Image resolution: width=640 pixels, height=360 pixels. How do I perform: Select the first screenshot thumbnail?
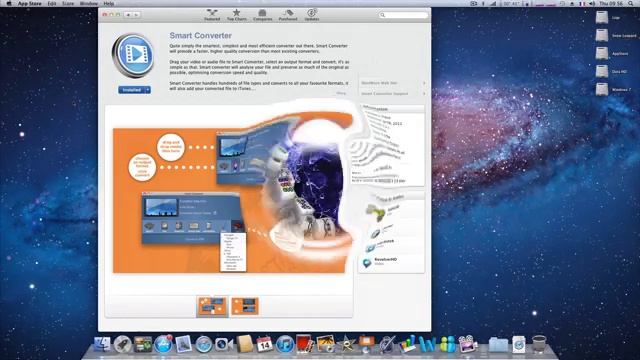(212, 306)
